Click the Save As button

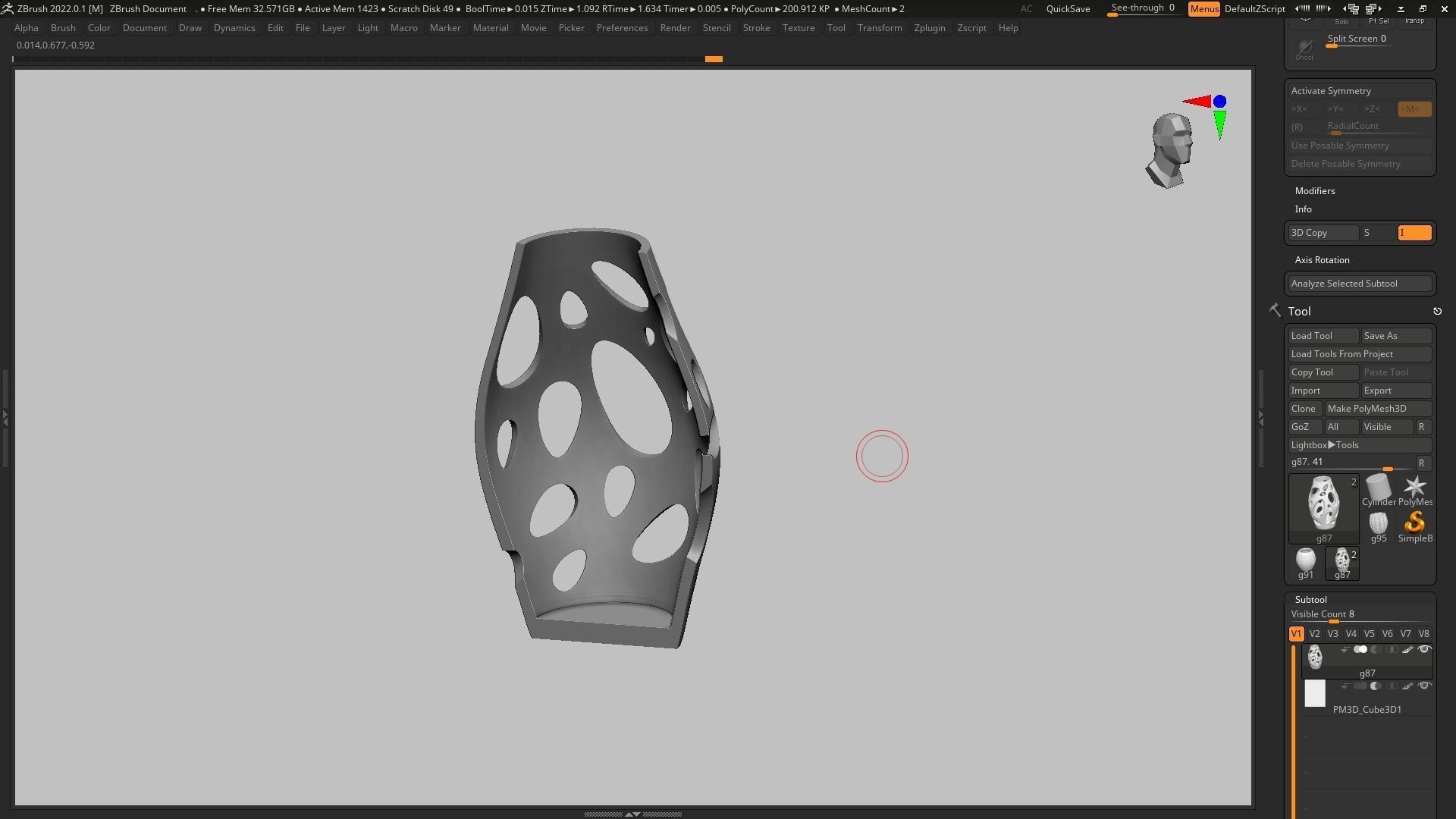tap(1396, 336)
